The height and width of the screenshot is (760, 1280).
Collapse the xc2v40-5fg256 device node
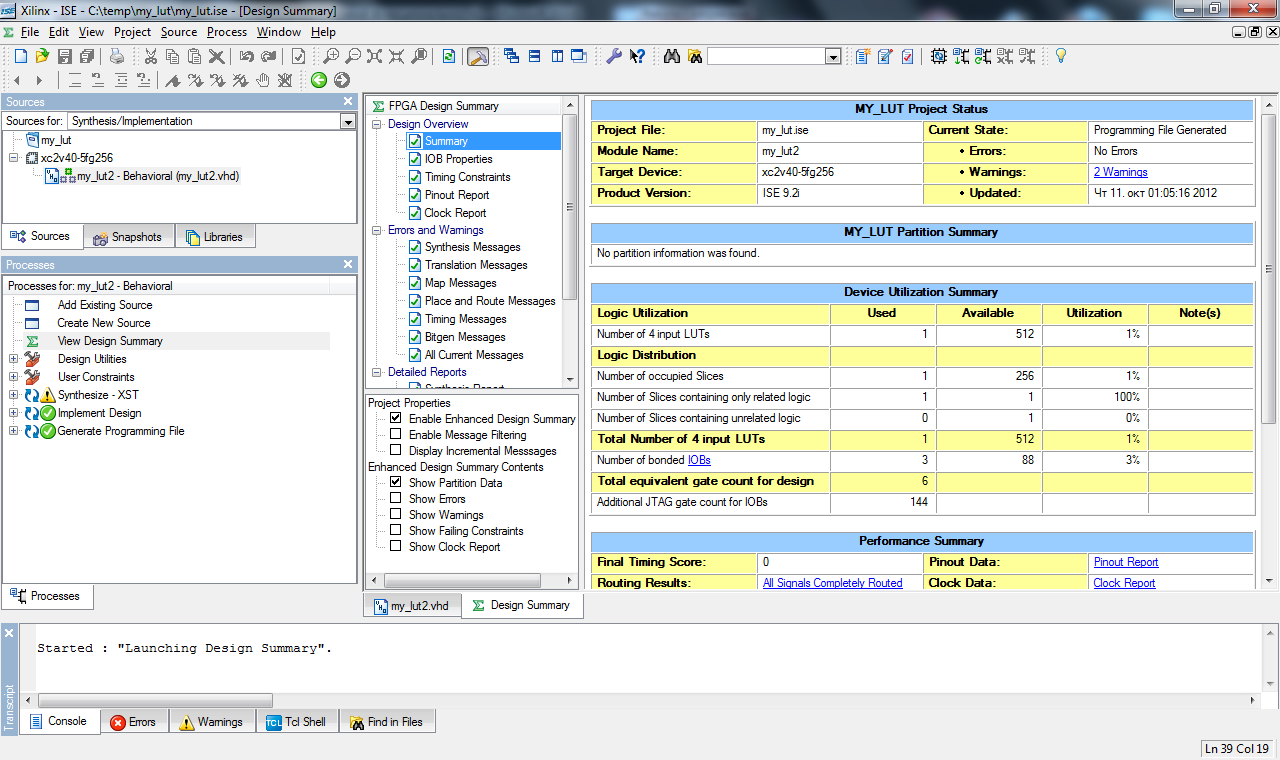[13, 158]
